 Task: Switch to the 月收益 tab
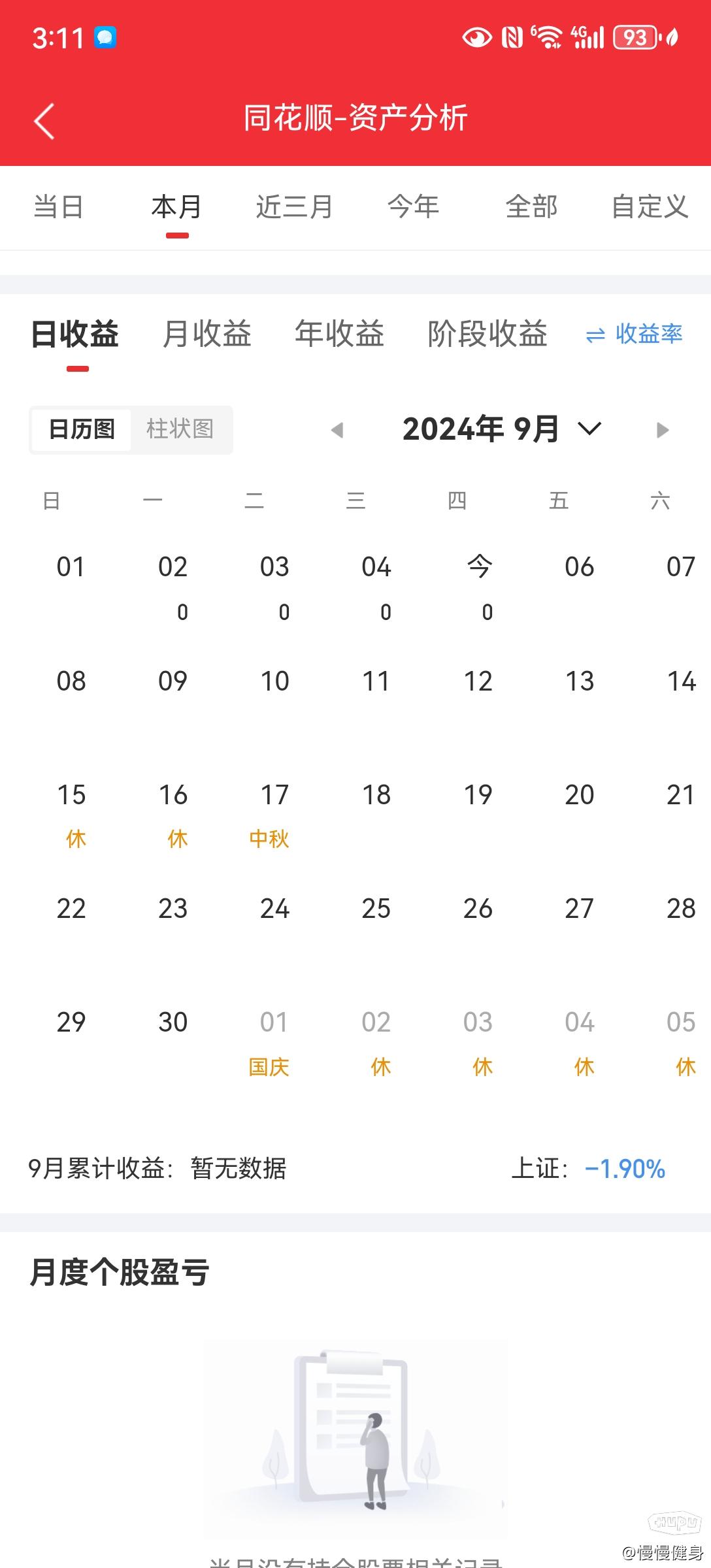pos(207,334)
